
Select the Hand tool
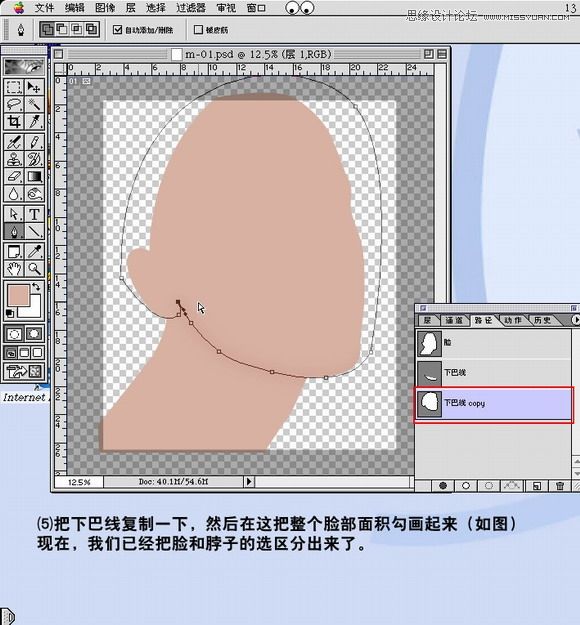point(14,269)
